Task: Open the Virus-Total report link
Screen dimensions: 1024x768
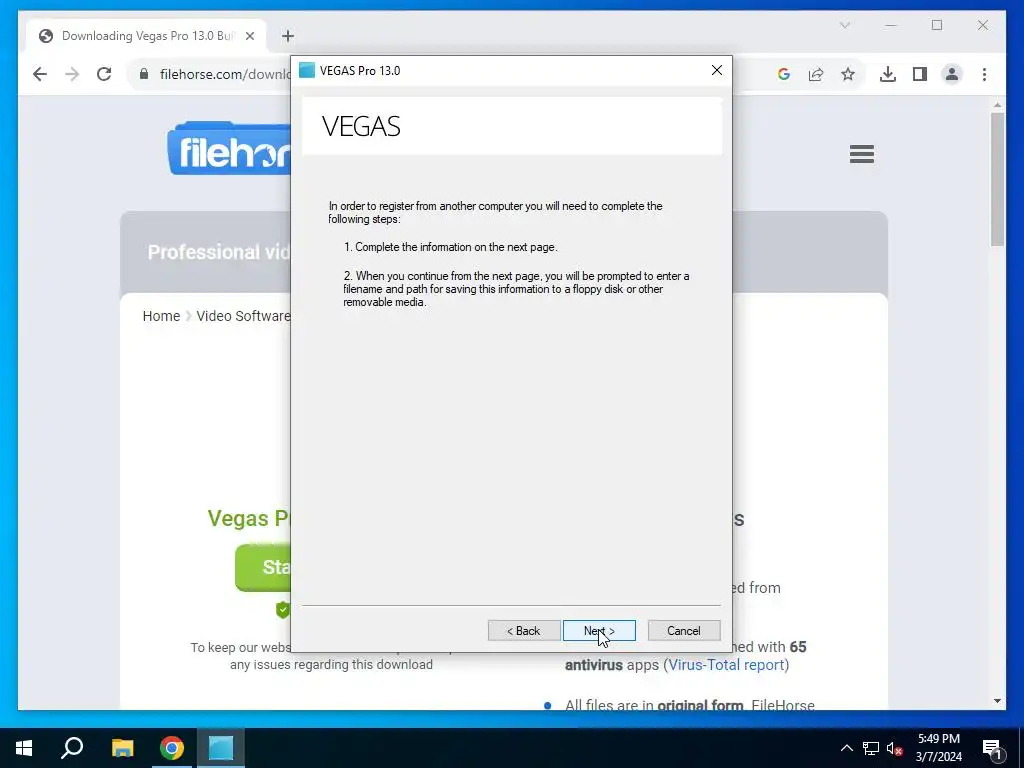Action: pos(726,665)
